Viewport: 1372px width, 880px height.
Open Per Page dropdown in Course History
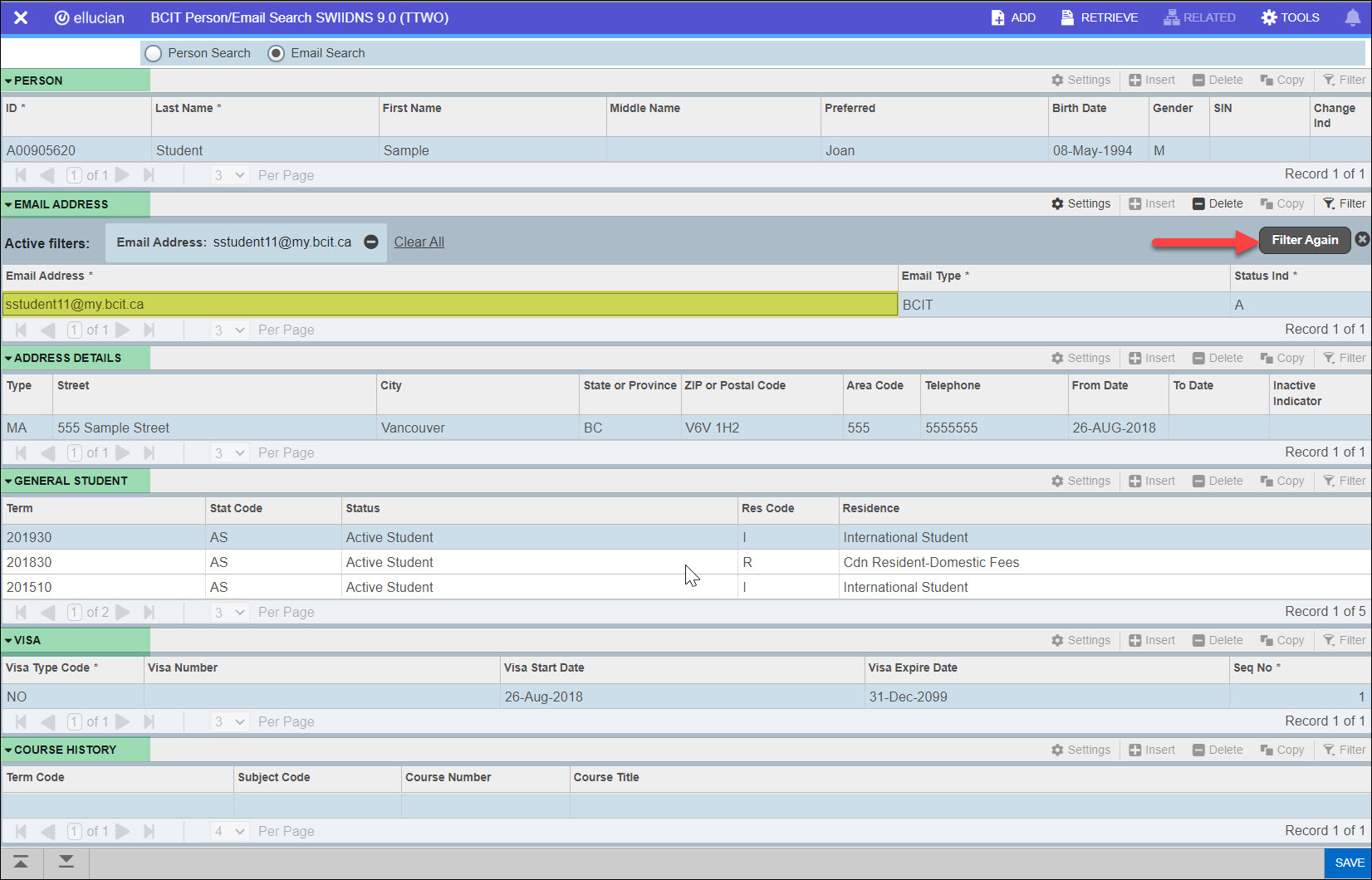tap(229, 831)
